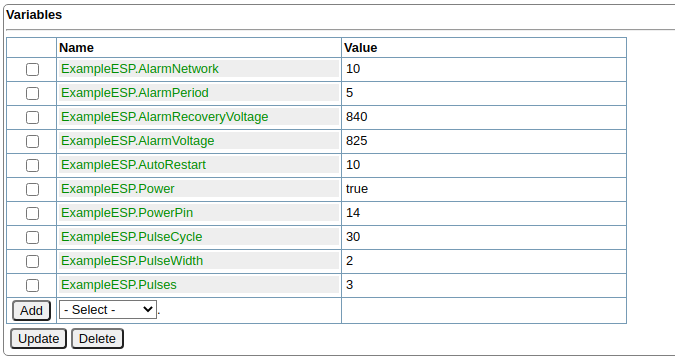Select the checkbox next to ExampleESP.Pulses
675x364 pixels.
(x=32, y=286)
